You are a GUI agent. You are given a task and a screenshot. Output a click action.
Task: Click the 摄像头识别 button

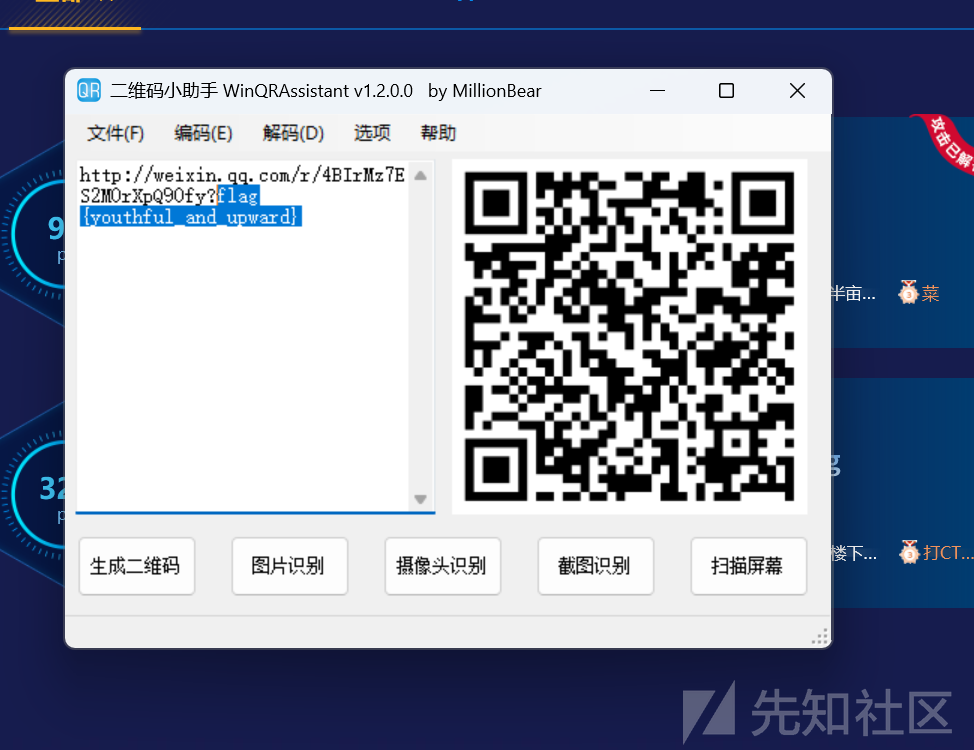click(x=442, y=566)
